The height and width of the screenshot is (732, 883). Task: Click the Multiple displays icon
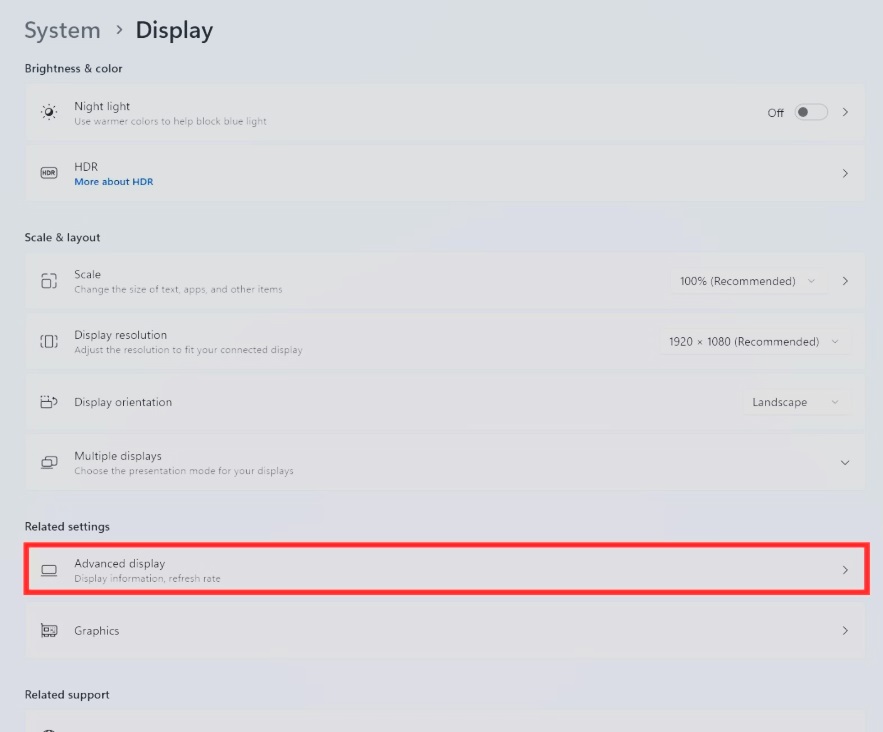(47, 462)
